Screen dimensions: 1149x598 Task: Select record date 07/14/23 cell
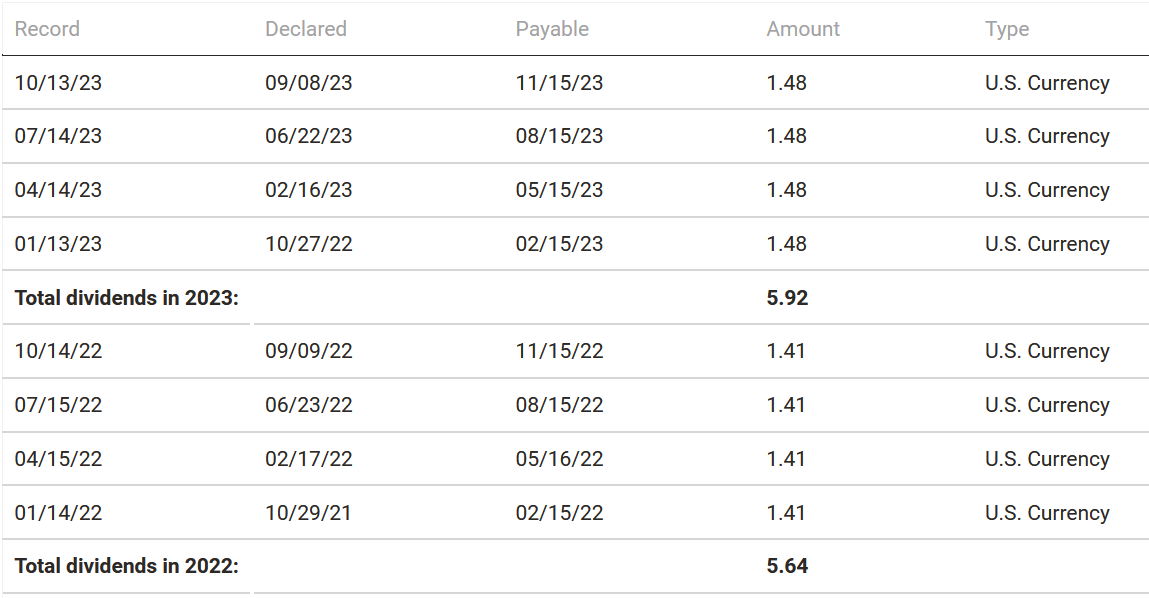tap(58, 136)
